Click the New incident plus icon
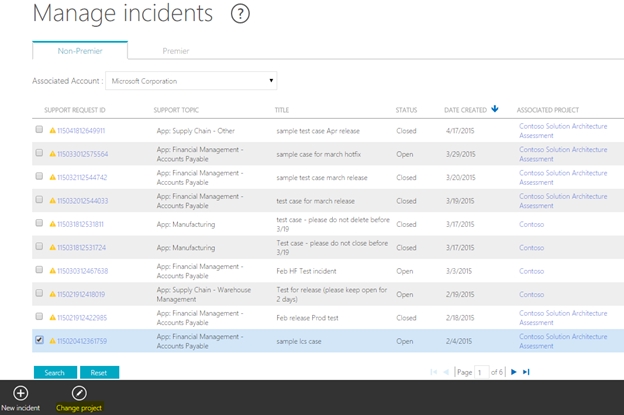Viewport: 624px width, 415px height. tap(19, 393)
